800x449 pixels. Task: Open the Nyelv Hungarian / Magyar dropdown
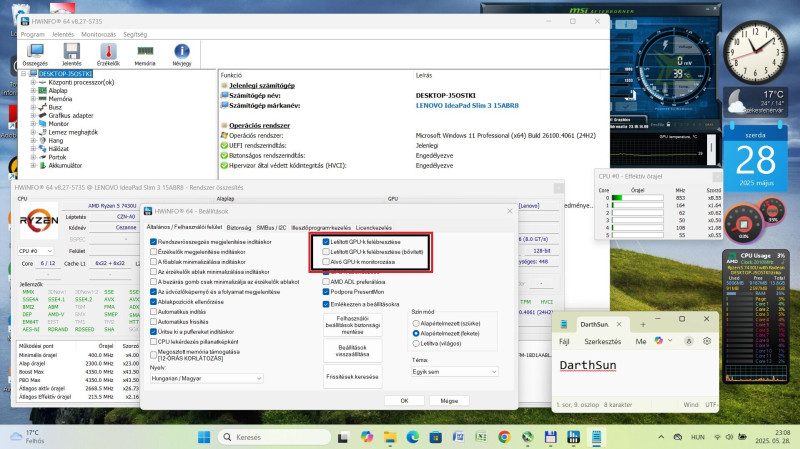tap(207, 378)
